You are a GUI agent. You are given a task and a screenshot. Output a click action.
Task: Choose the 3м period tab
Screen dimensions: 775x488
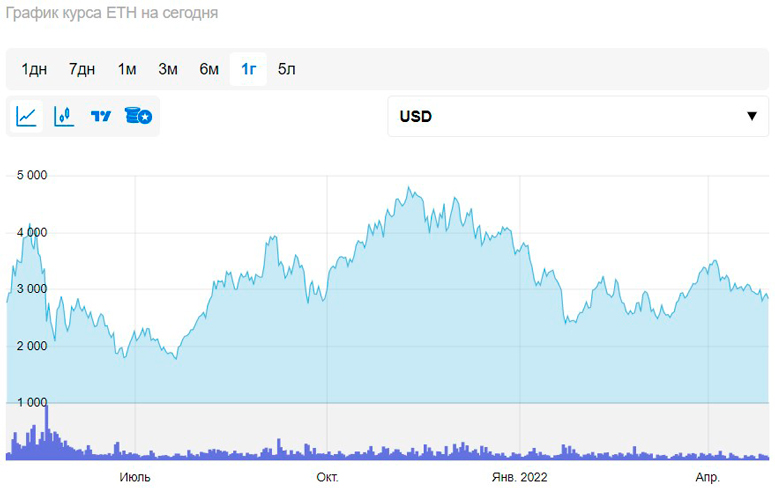click(168, 69)
